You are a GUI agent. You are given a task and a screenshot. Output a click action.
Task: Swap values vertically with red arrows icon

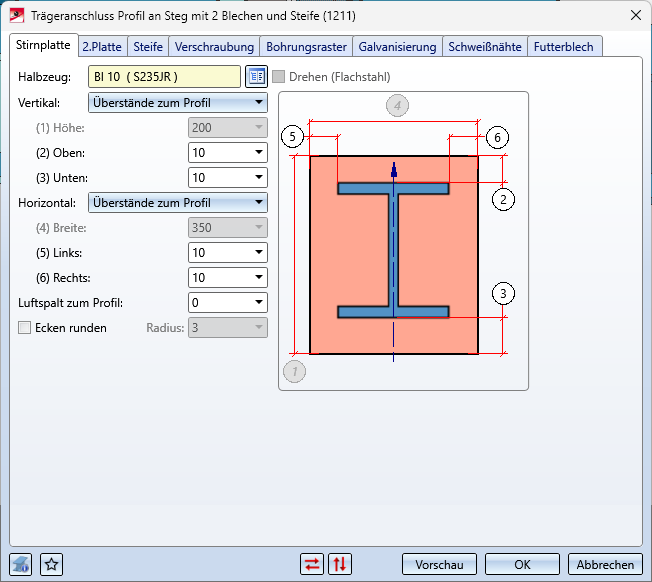coord(340,565)
